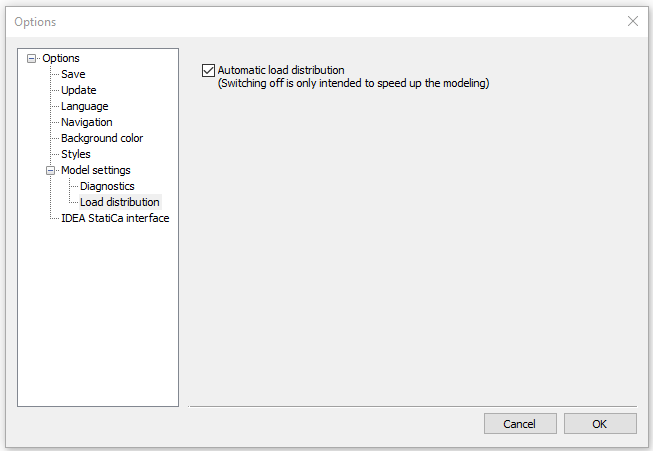Collapse the Model settings tree node
The height and width of the screenshot is (451, 653).
pyautogui.click(x=50, y=170)
